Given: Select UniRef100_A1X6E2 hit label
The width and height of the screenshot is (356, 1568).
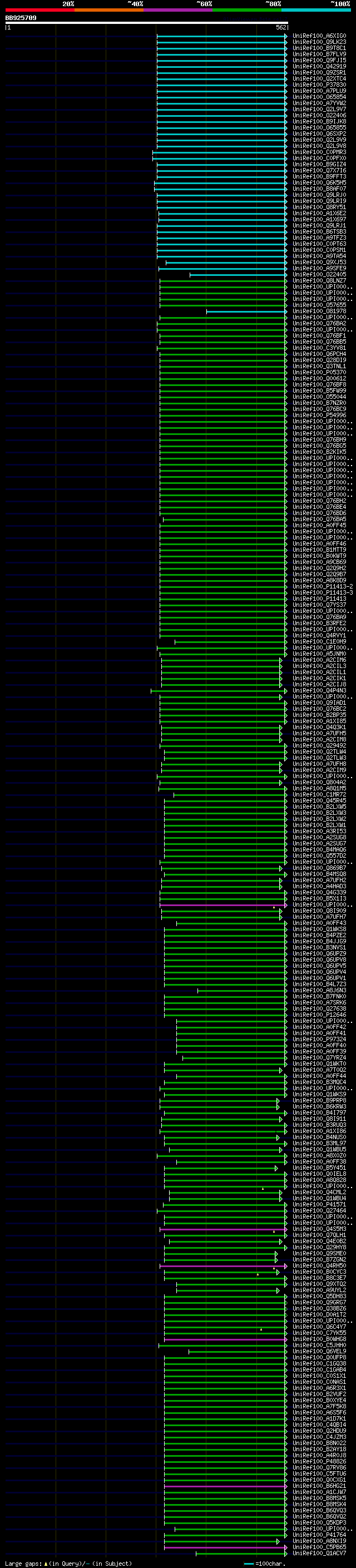Looking at the screenshot, I should coord(319,214).
